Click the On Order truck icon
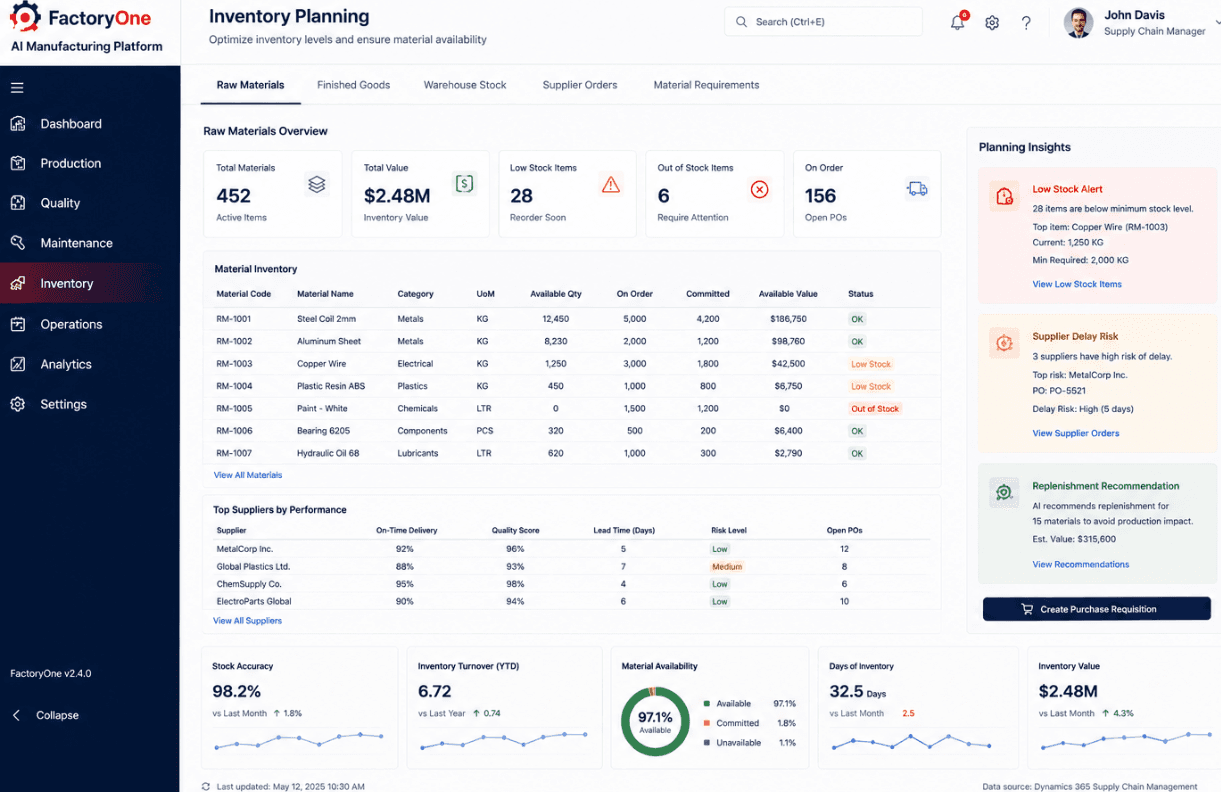The height and width of the screenshot is (792, 1221). 917,188
